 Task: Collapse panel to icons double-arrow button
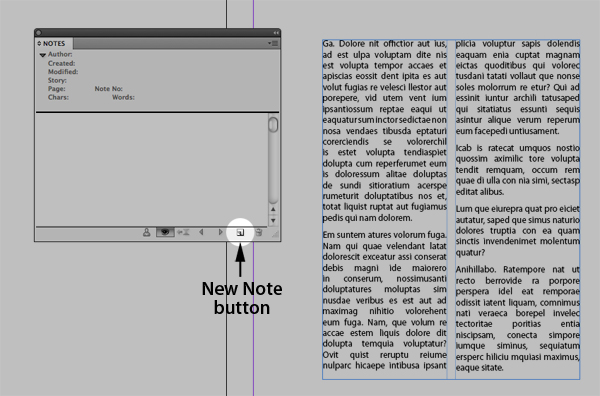[276, 33]
